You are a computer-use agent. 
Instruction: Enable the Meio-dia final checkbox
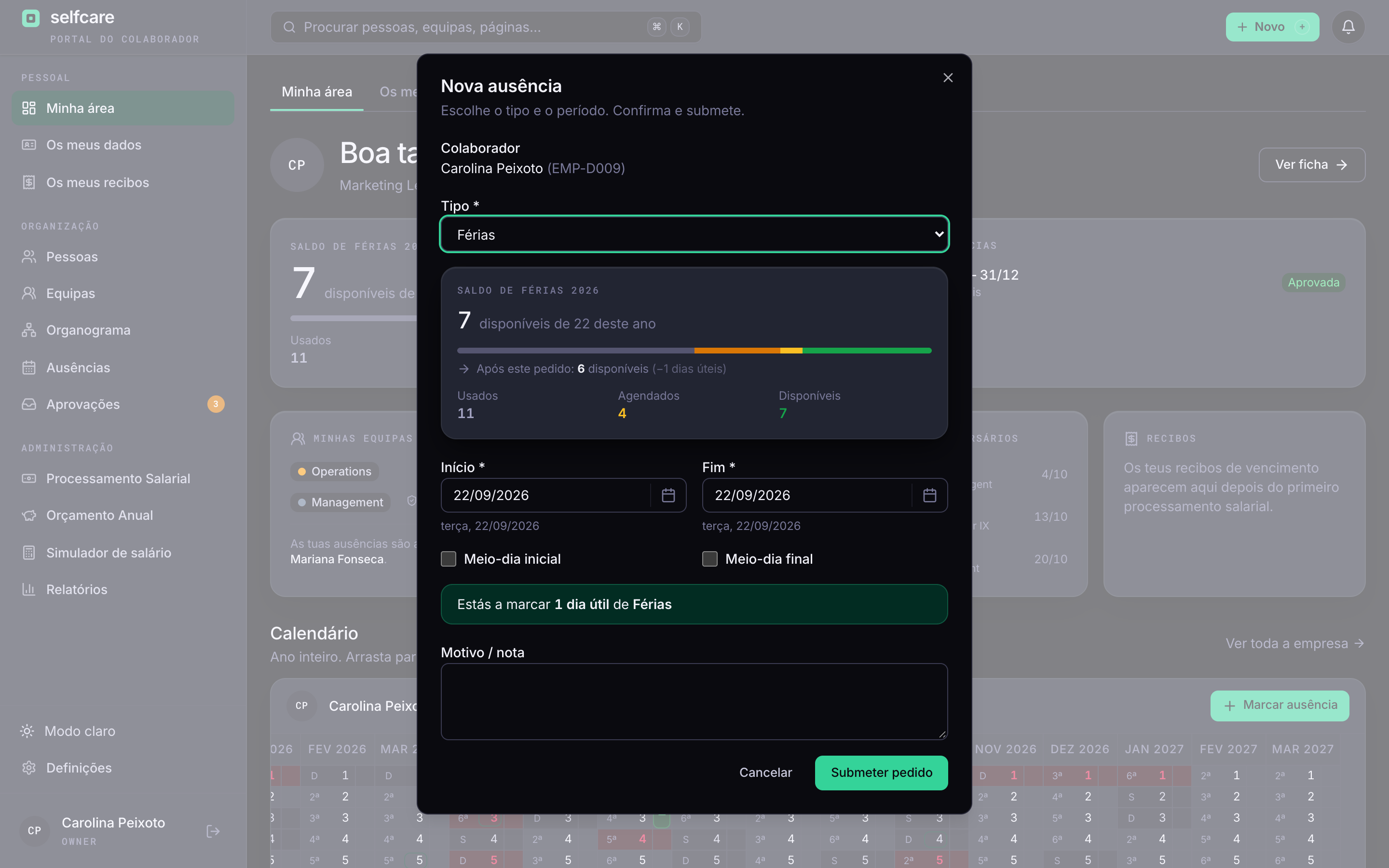point(709,558)
